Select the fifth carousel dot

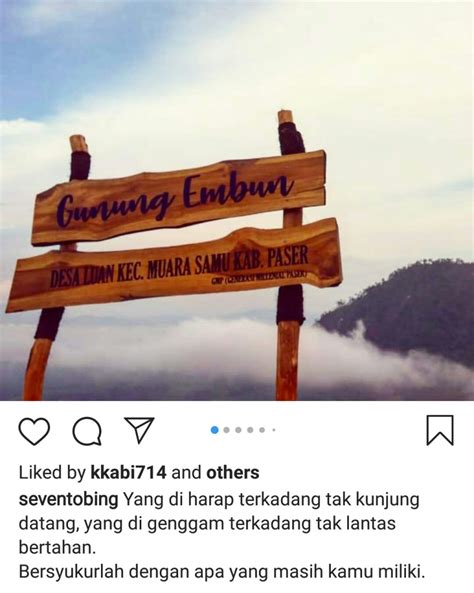(262, 430)
